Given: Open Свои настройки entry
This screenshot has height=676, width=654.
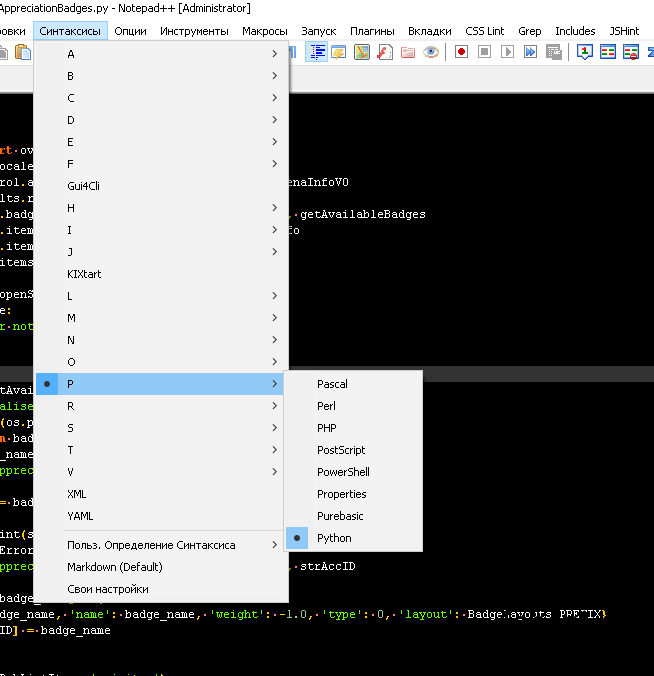Looking at the screenshot, I should (x=160, y=589).
